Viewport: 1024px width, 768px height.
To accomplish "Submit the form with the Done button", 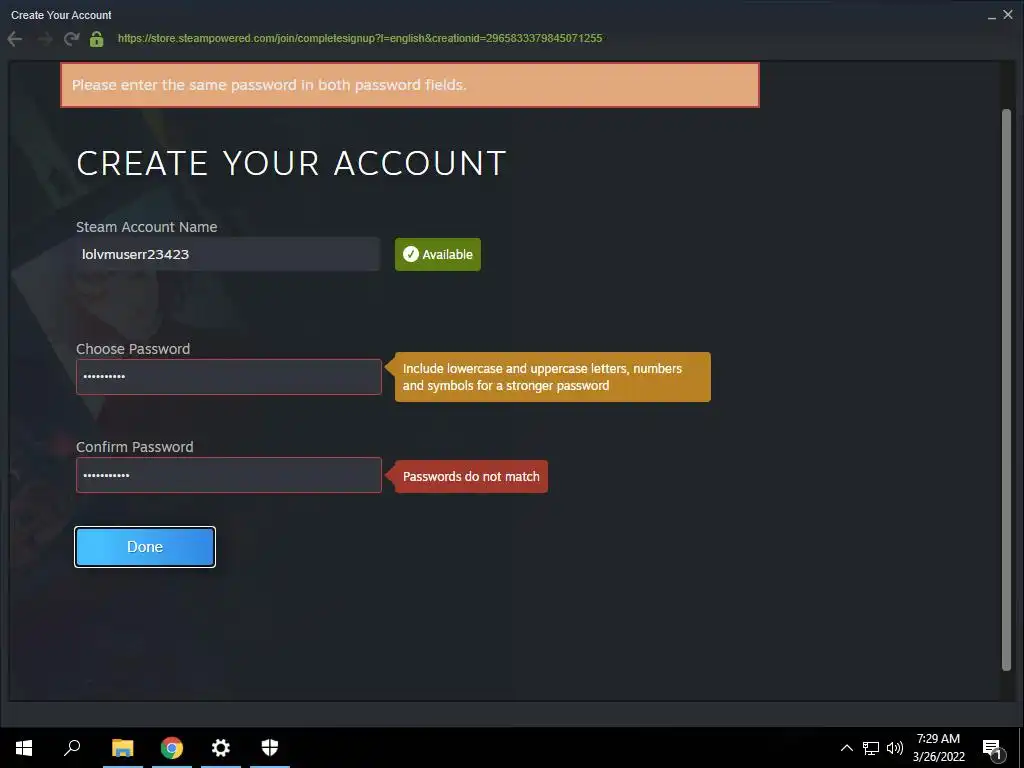I will pos(145,547).
